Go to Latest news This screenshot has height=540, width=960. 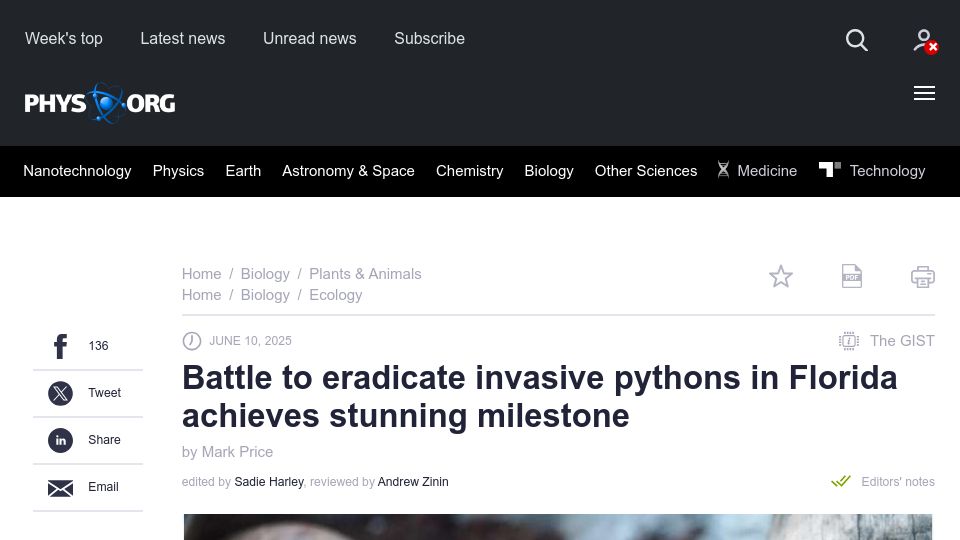(x=182, y=39)
